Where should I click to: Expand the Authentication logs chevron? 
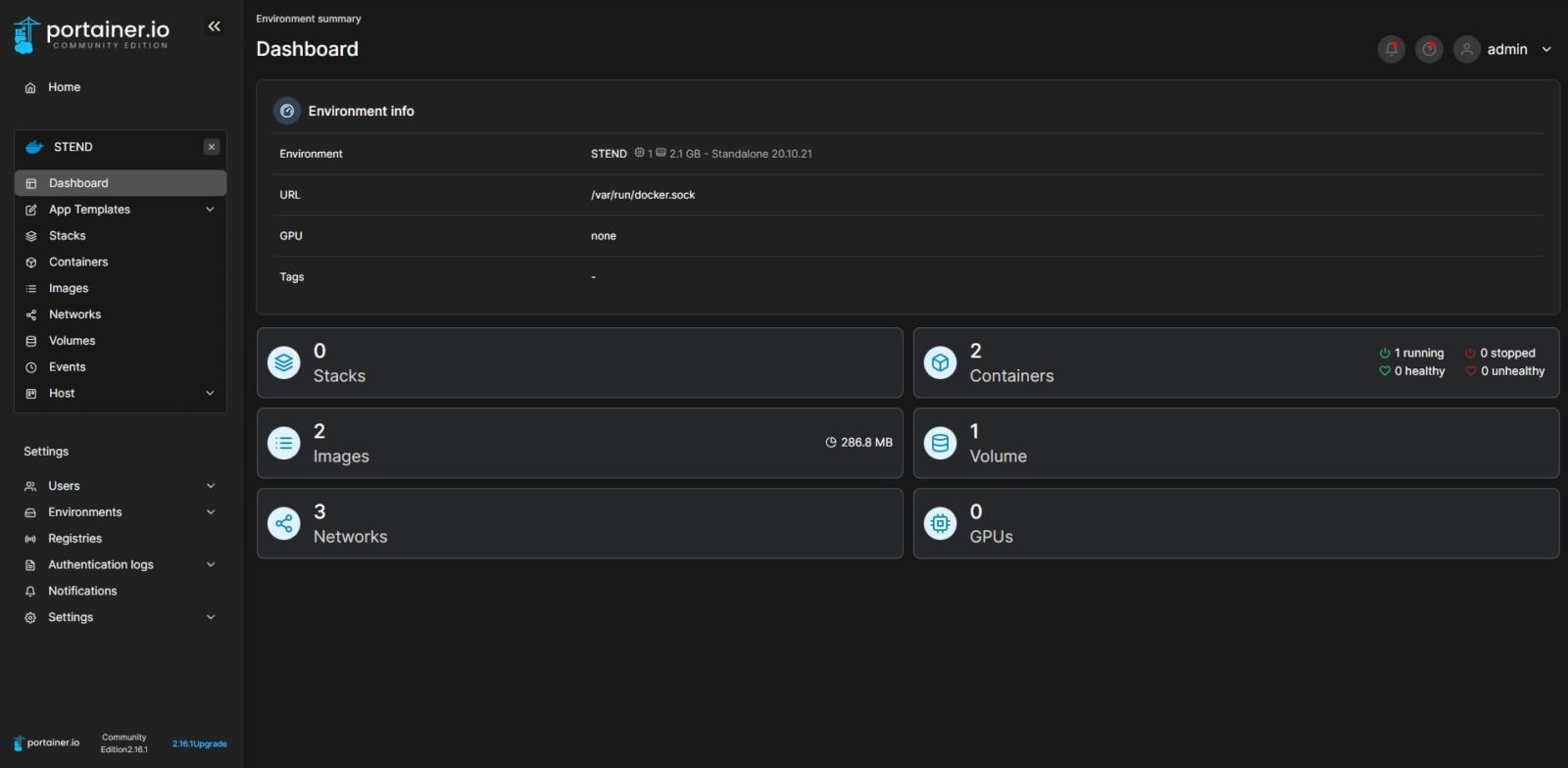point(211,565)
